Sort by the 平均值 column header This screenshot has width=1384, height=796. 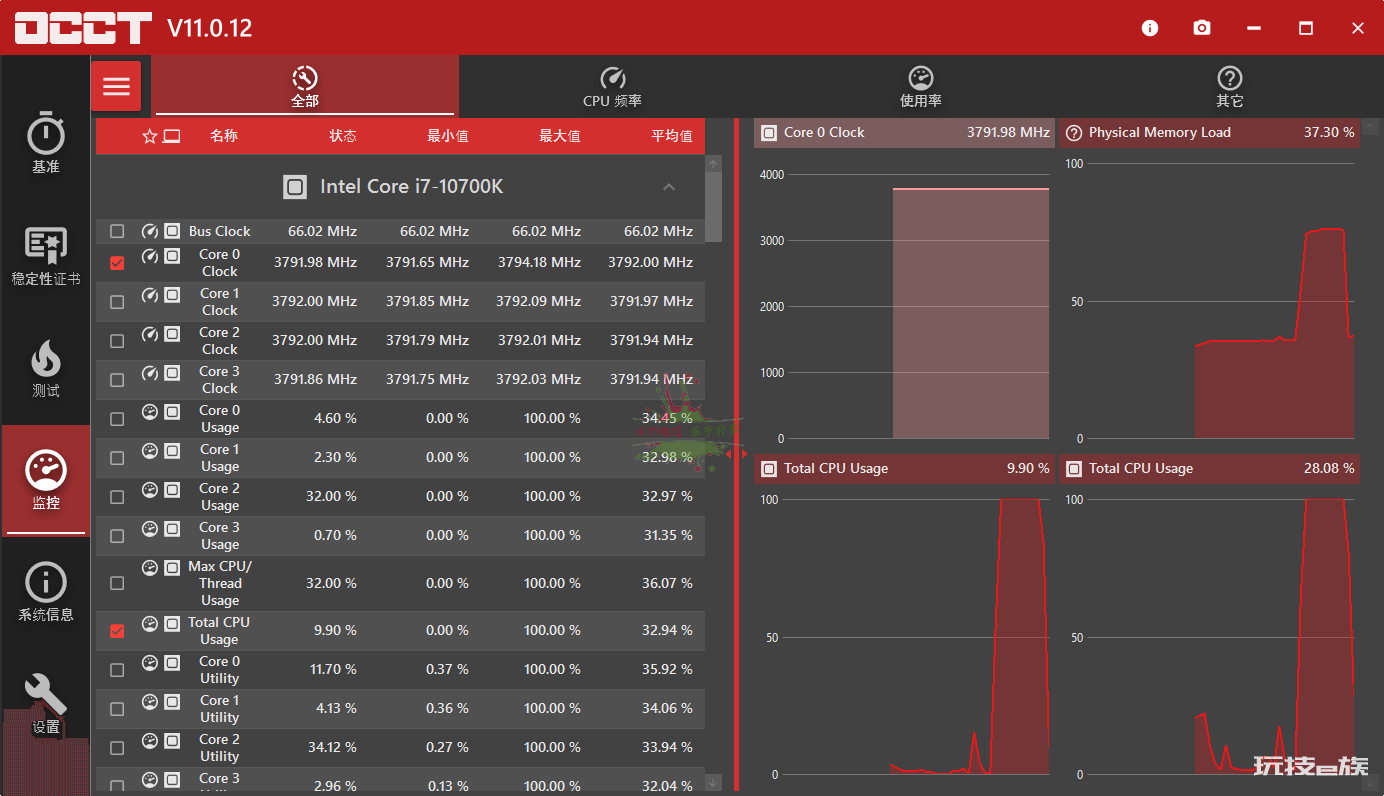(x=672, y=136)
